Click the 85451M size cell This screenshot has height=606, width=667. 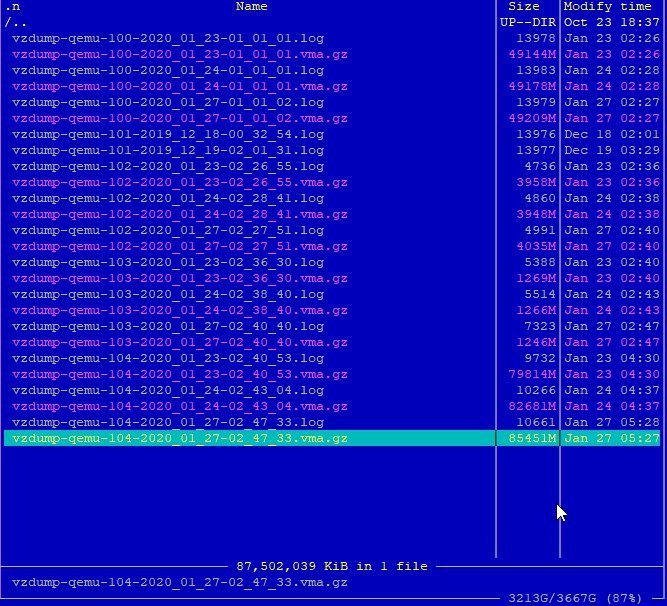pyautogui.click(x=532, y=438)
